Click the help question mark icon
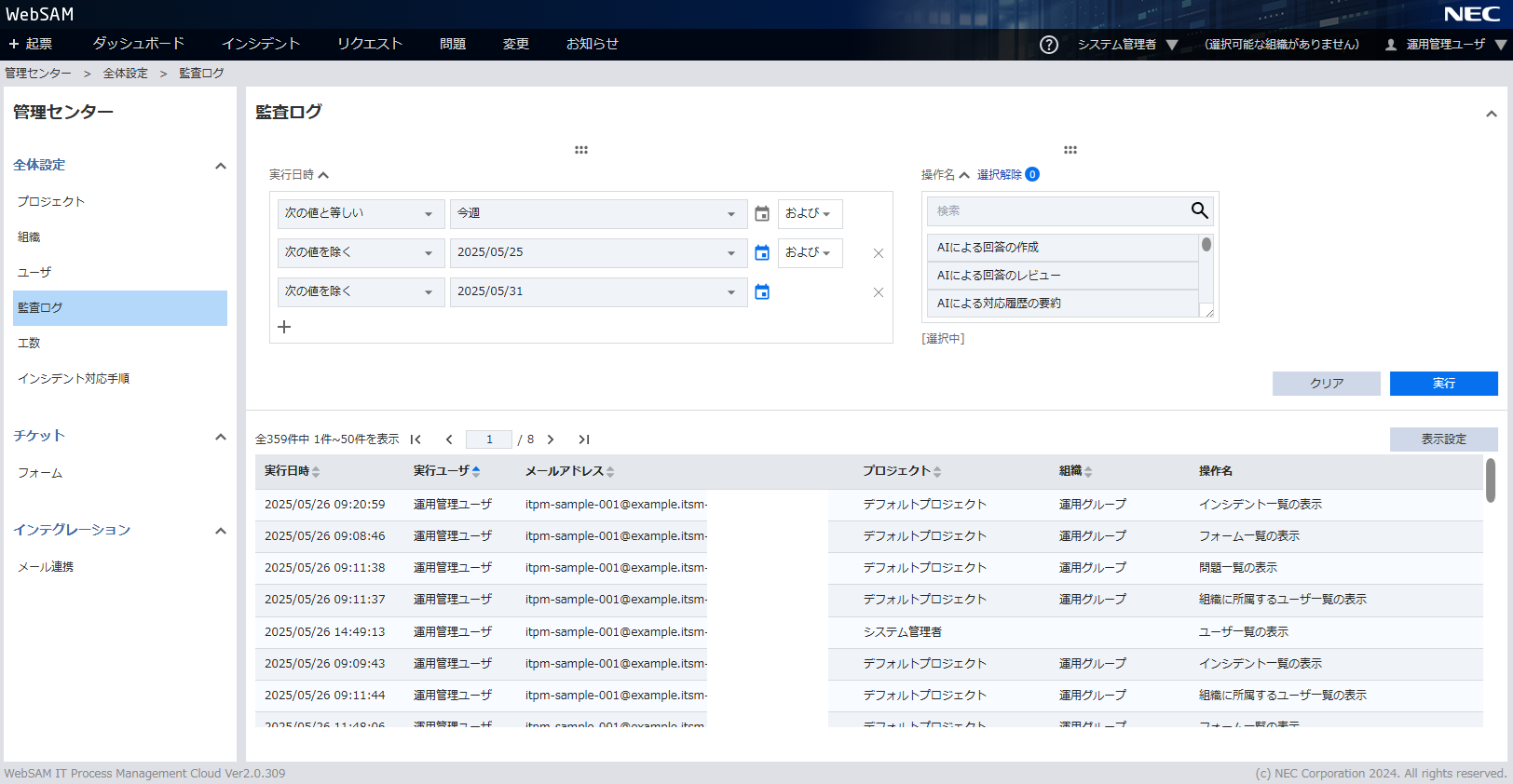The width and height of the screenshot is (1513, 784). point(1049,45)
